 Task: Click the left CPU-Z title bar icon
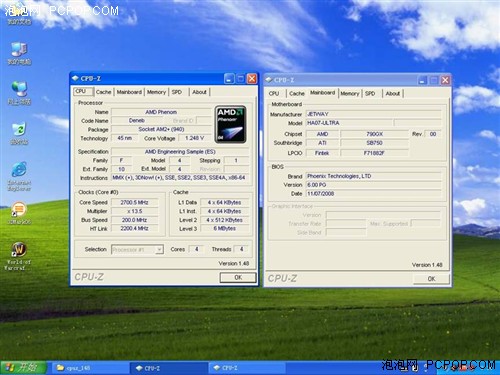(75, 79)
